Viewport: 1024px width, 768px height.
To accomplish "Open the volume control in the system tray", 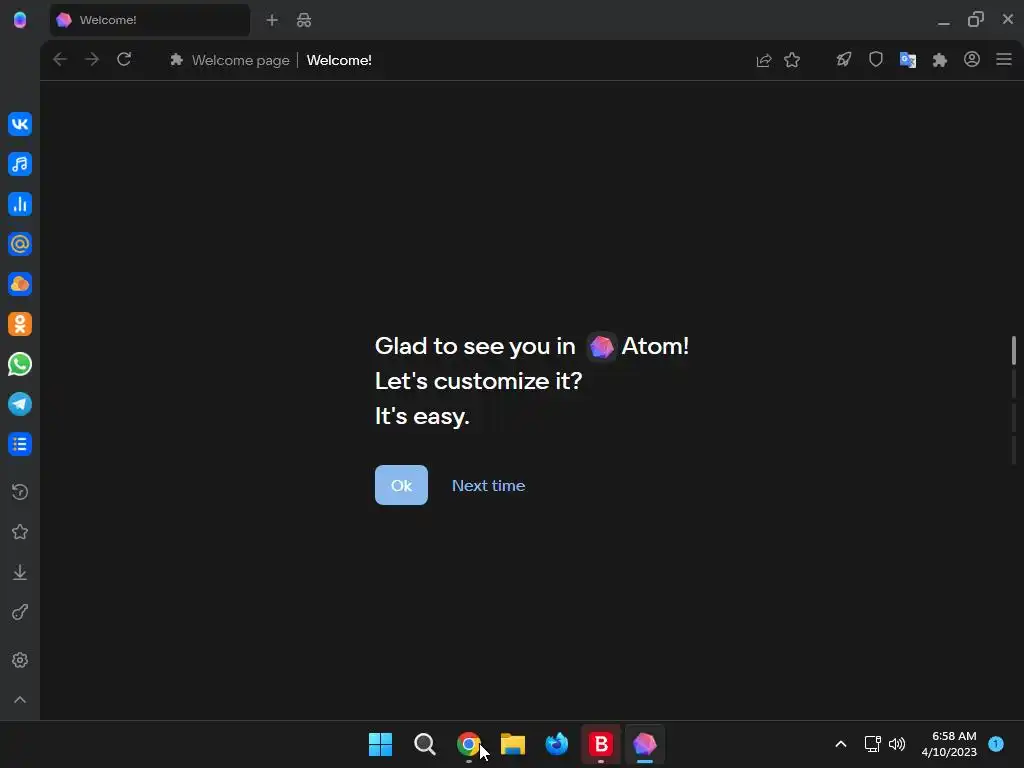I will (x=897, y=744).
